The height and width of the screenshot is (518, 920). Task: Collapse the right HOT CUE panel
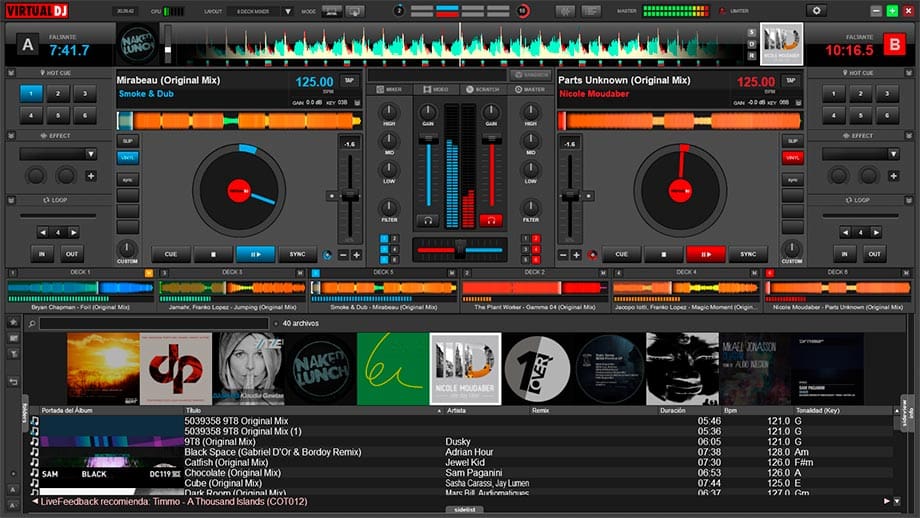(x=909, y=73)
